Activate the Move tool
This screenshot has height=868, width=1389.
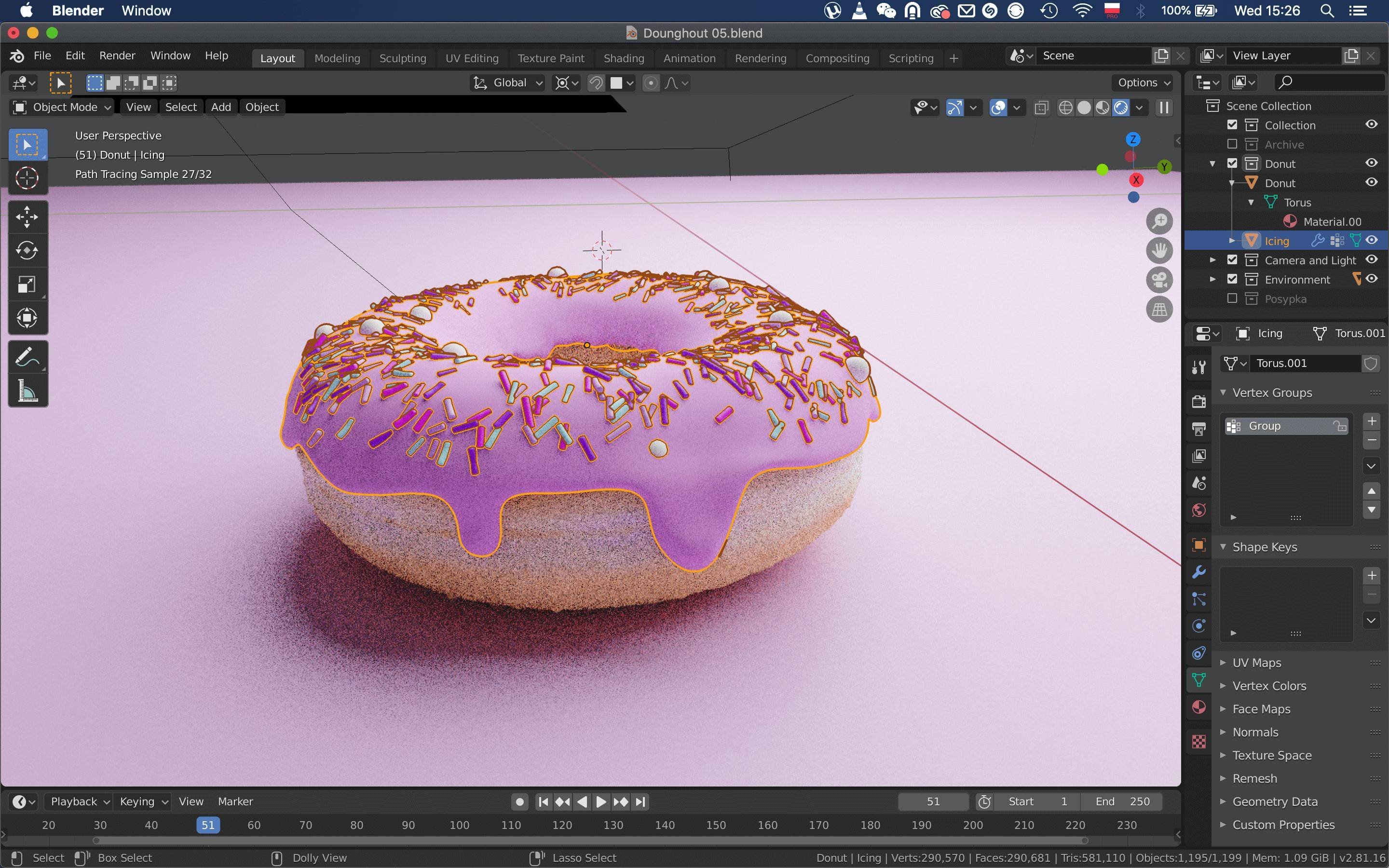(27, 217)
